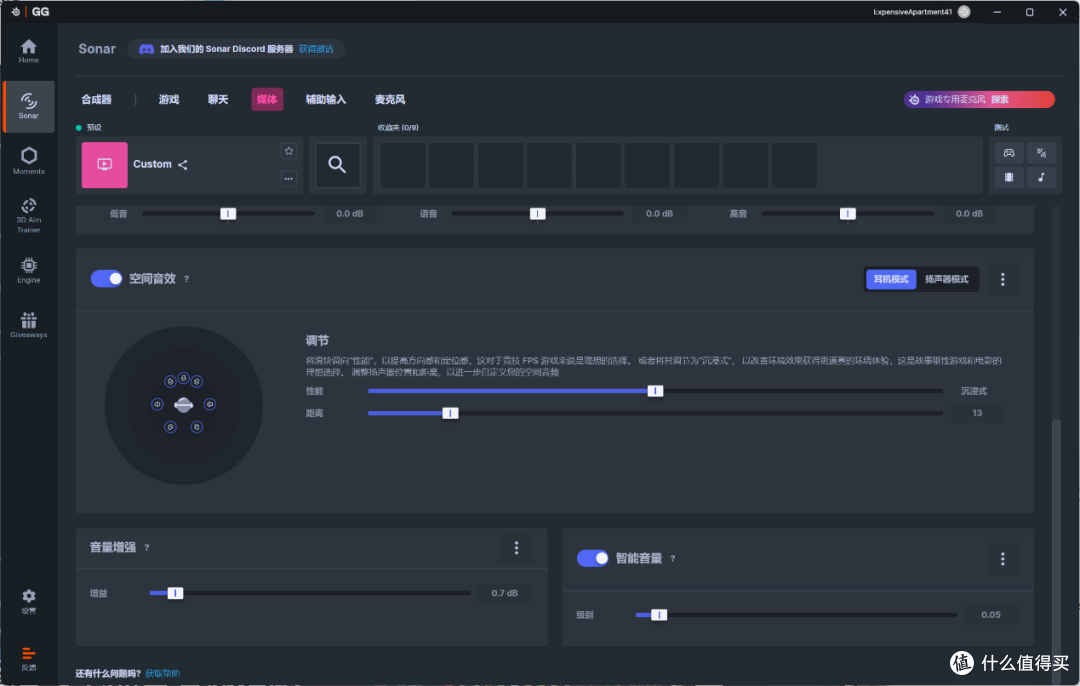
Task: Click the first empty favorites slot
Action: pyautogui.click(x=403, y=165)
